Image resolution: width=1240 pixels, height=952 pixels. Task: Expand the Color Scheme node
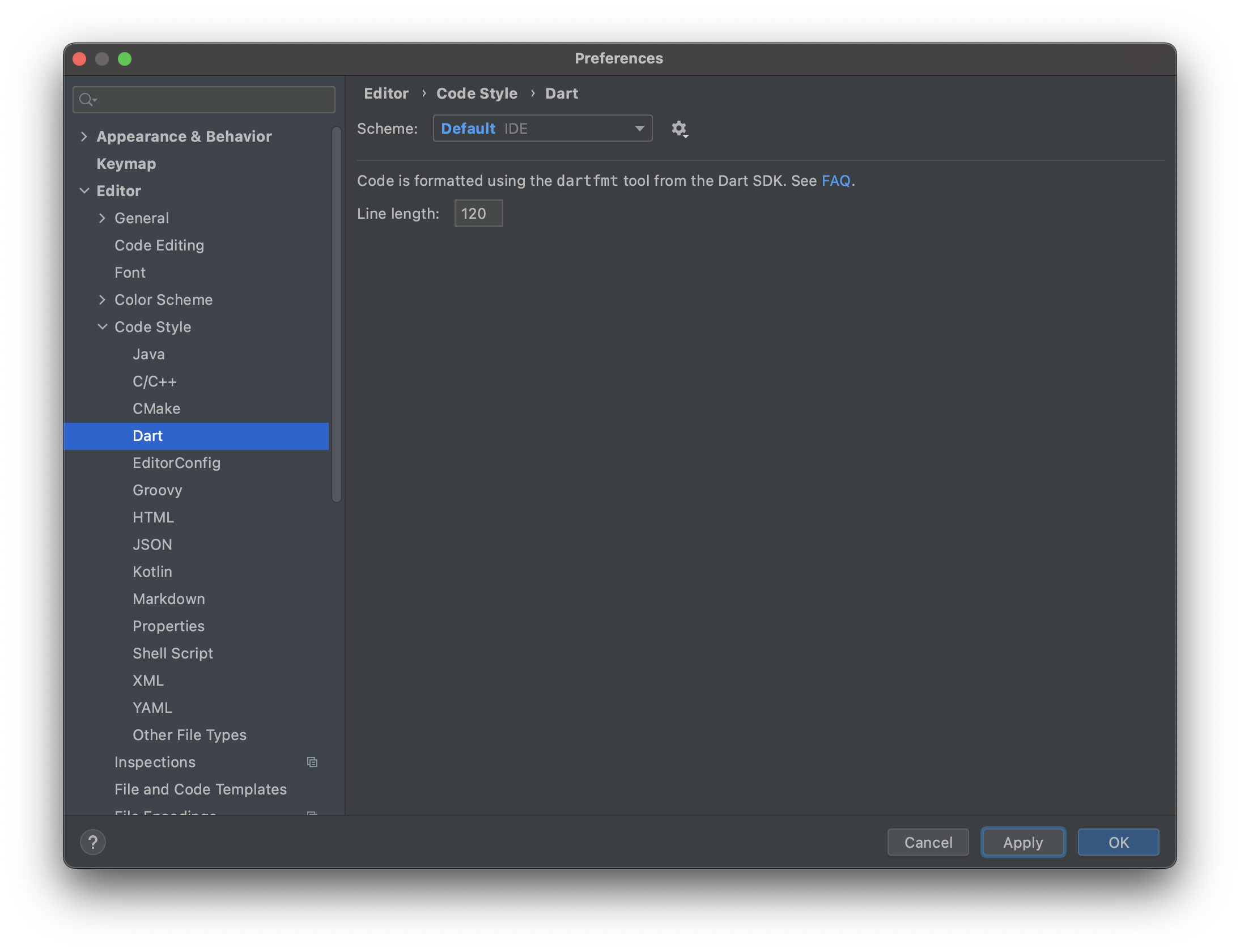[x=103, y=300]
